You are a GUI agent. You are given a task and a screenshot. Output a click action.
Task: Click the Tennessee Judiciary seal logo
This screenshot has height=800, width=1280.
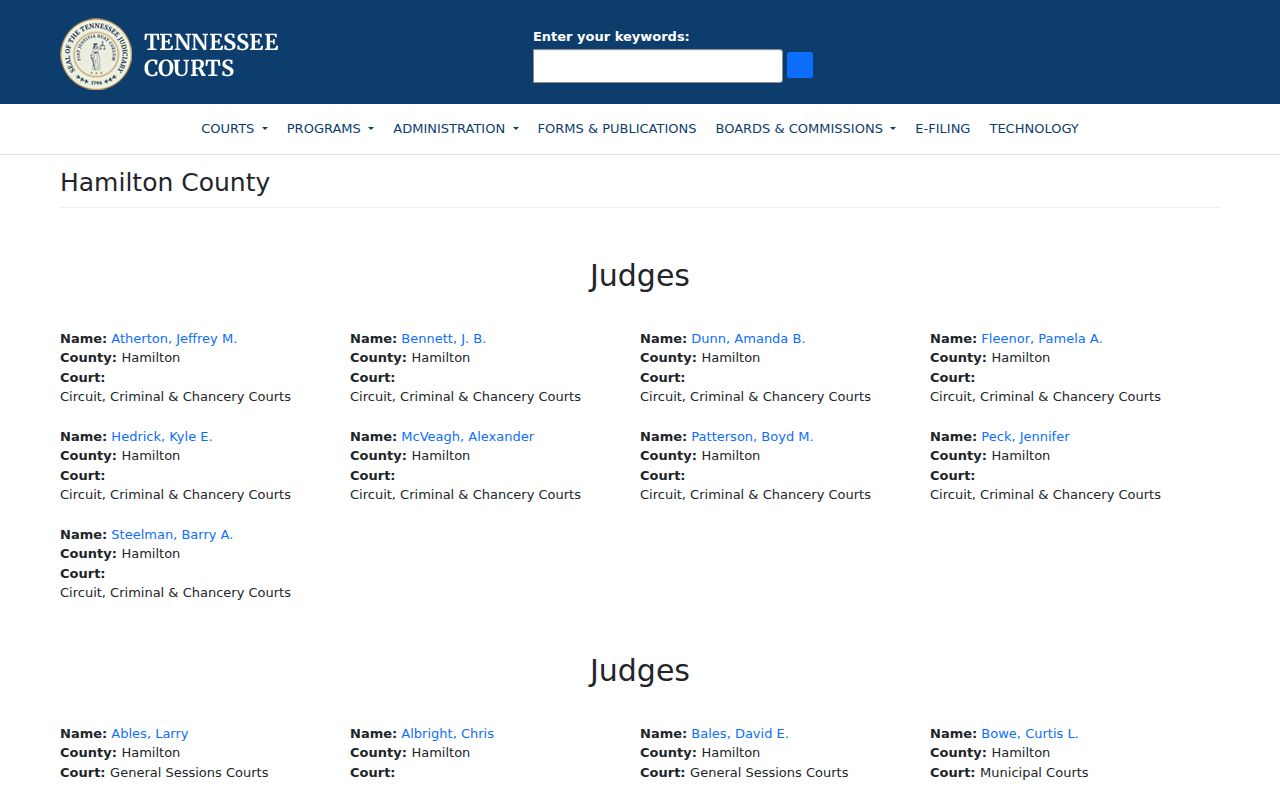[x=96, y=54]
